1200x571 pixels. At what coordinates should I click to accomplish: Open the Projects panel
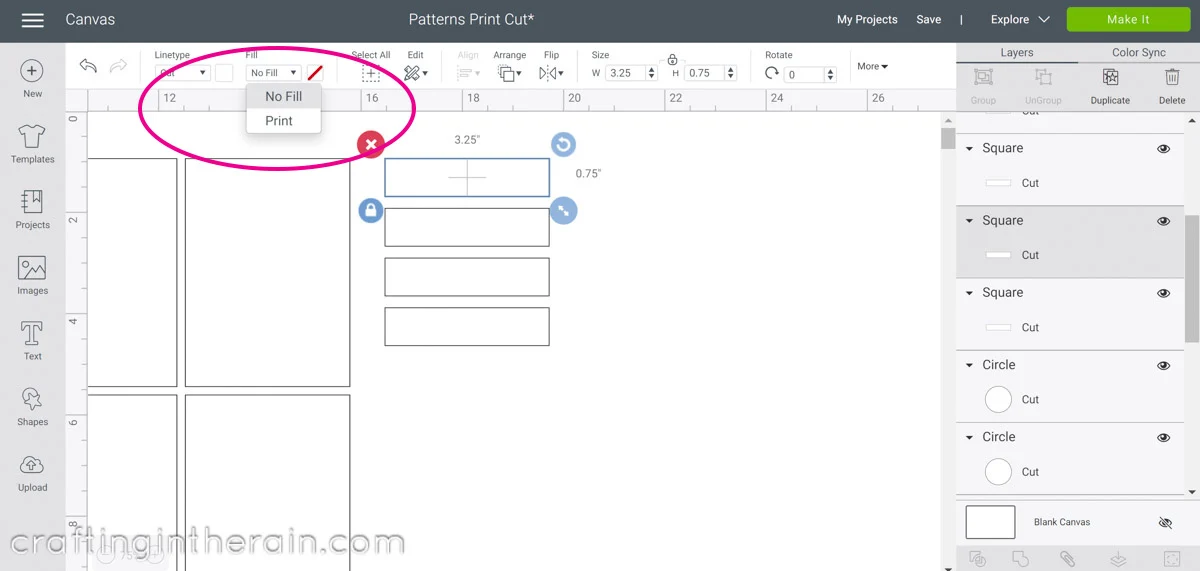32,210
